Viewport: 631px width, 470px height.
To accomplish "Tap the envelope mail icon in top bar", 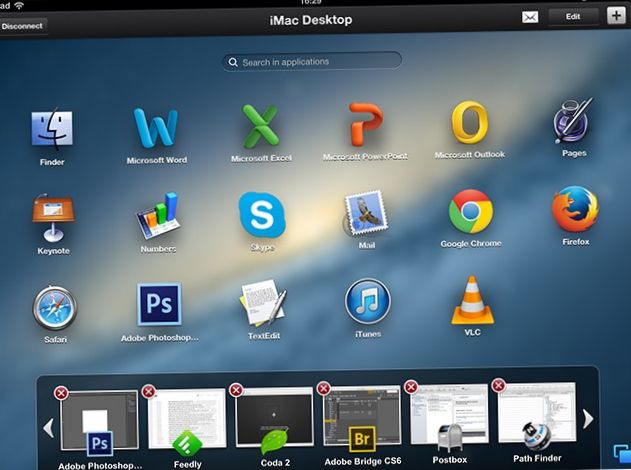I will pyautogui.click(x=530, y=17).
